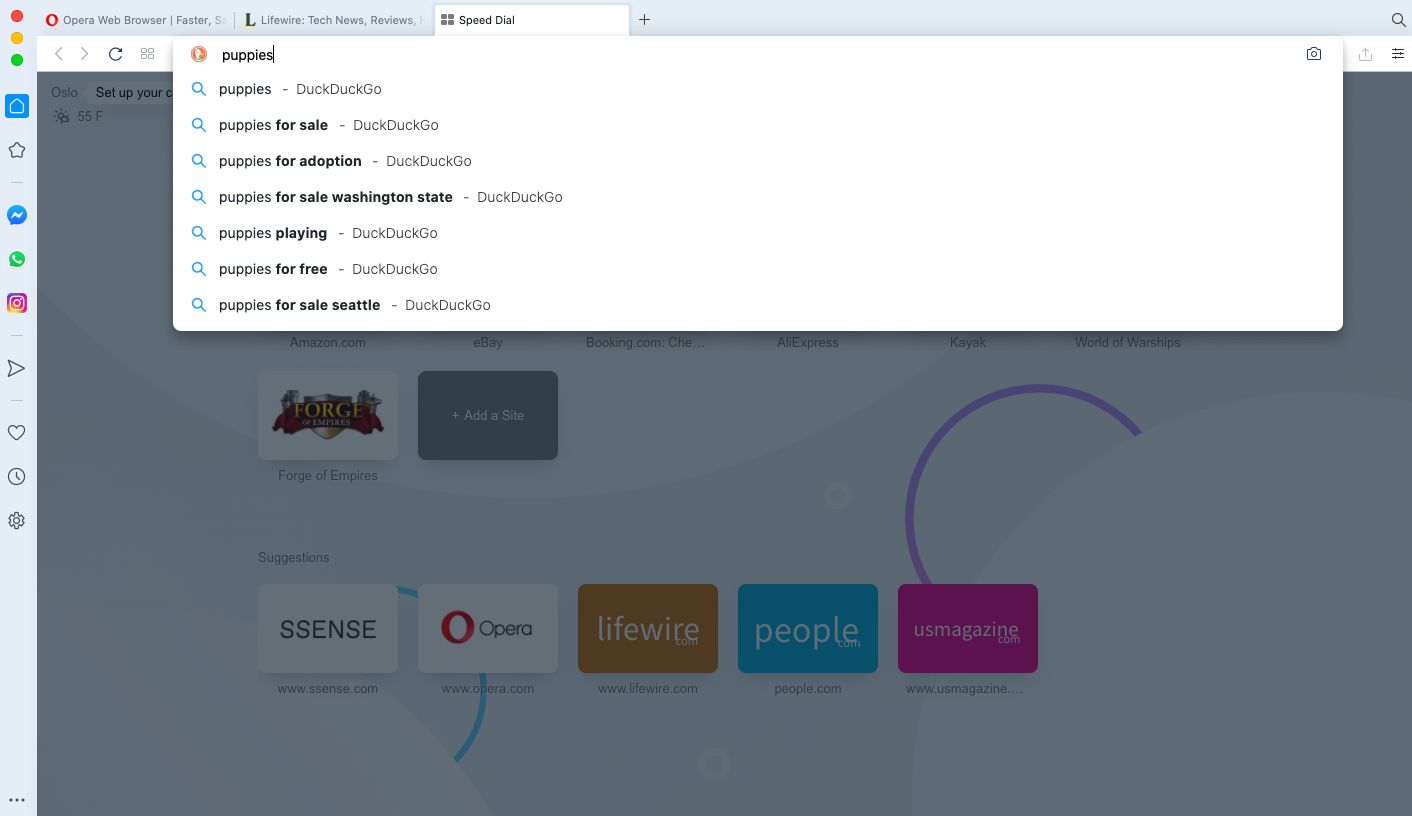Screen dimensions: 1412x816
Task: Open Facebook Messenger in the sidebar
Action: click(17, 215)
